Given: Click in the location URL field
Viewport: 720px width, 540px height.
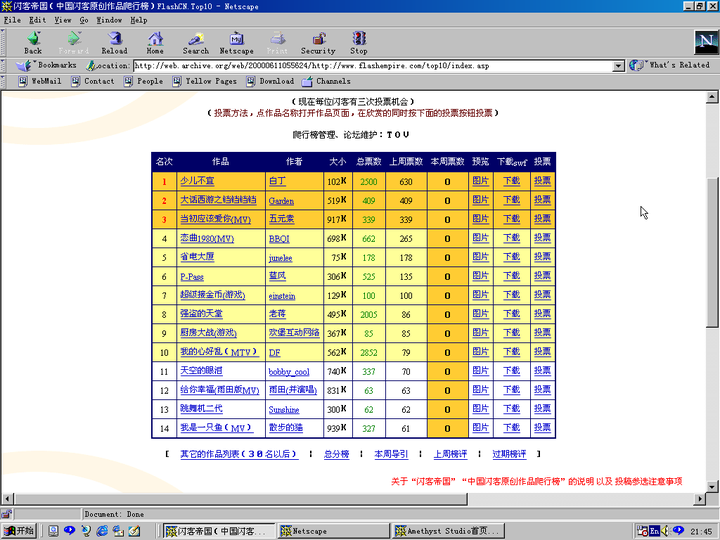Looking at the screenshot, I should tap(370, 66).
